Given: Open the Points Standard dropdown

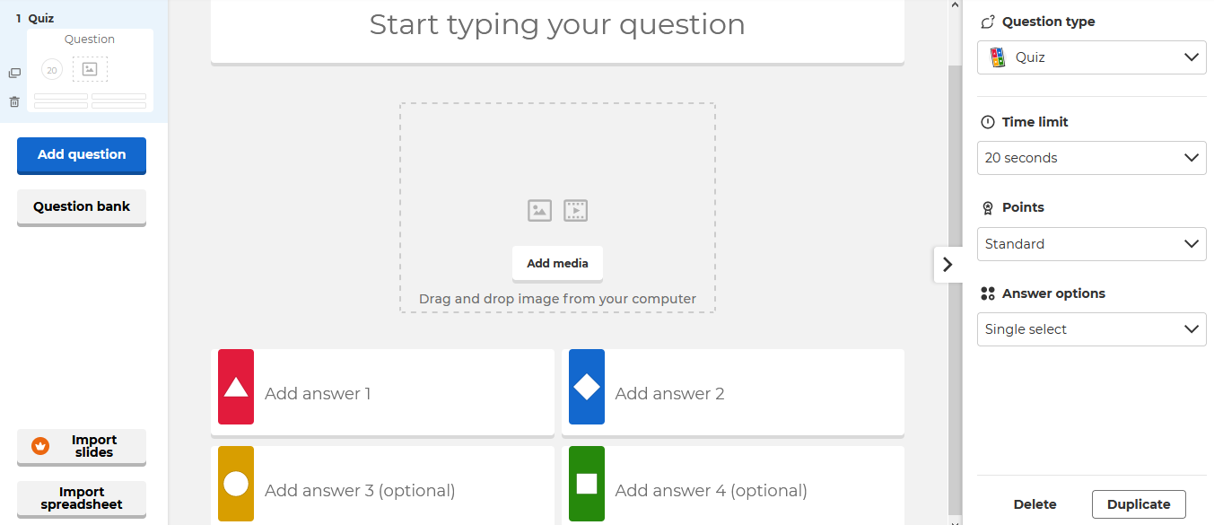Looking at the screenshot, I should coord(1091,244).
